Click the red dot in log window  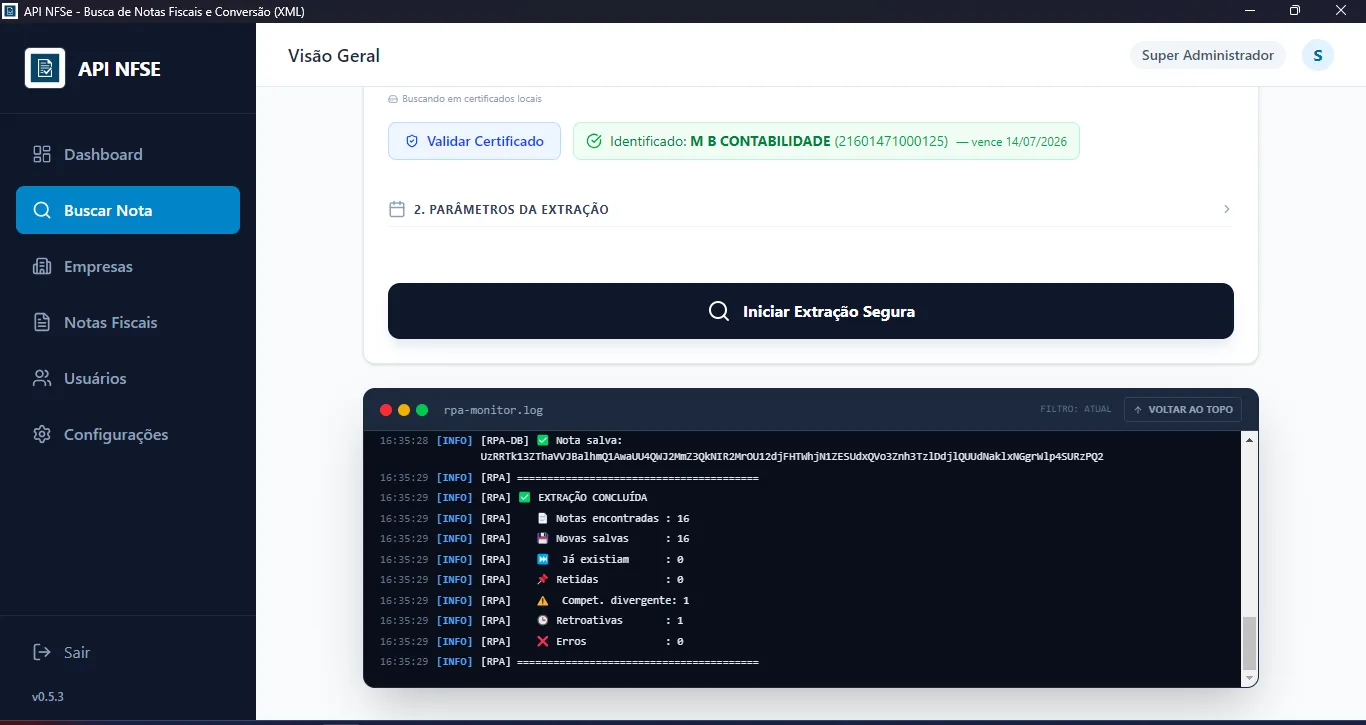coord(386,410)
